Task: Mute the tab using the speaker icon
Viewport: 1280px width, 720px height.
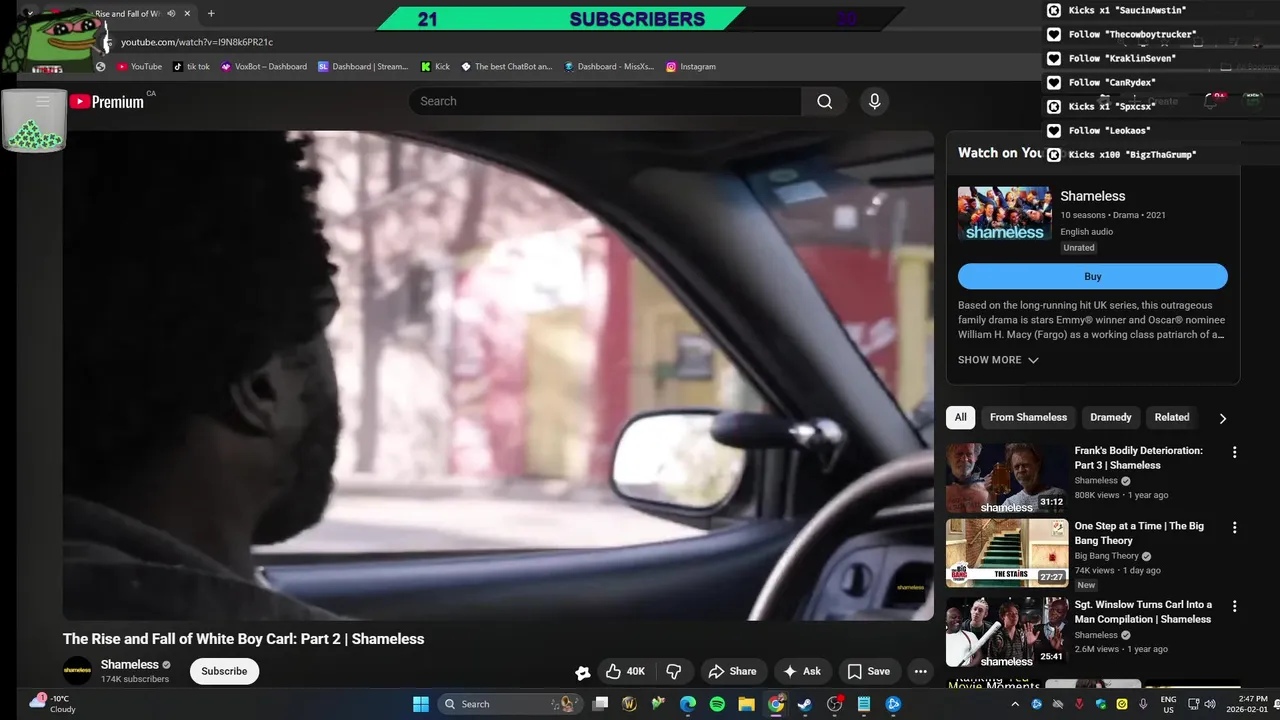Action: click(171, 14)
